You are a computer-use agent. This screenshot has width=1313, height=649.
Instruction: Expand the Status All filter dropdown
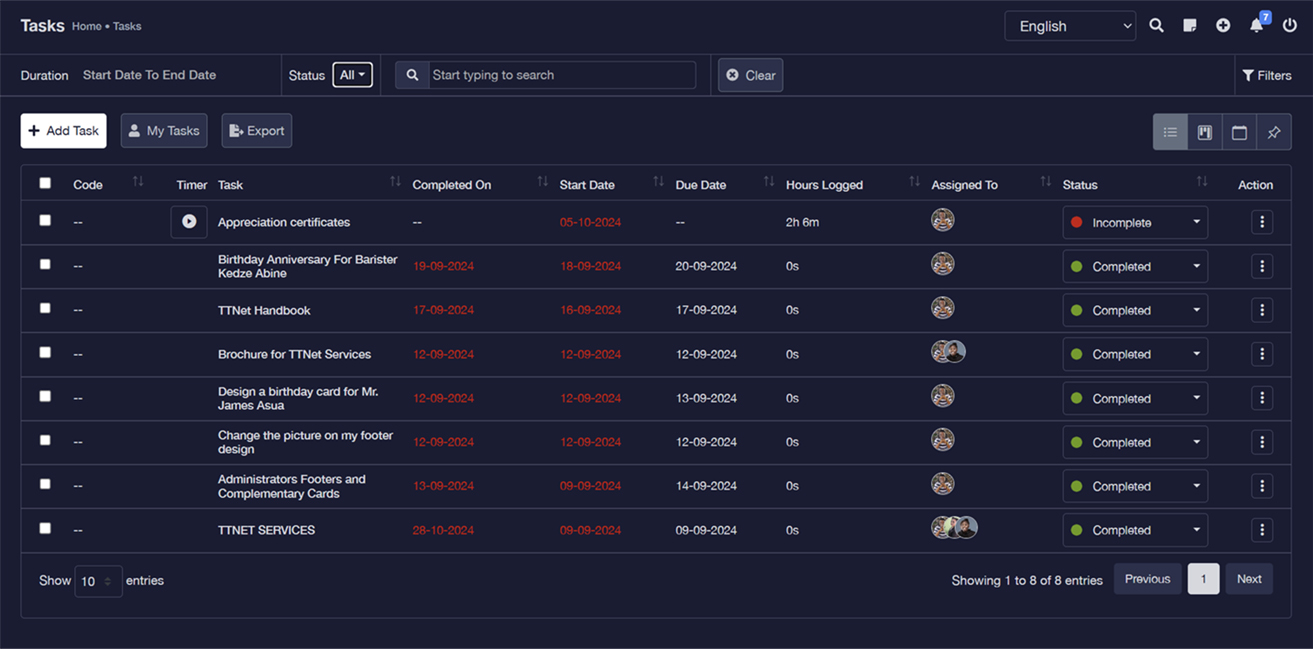(x=352, y=75)
